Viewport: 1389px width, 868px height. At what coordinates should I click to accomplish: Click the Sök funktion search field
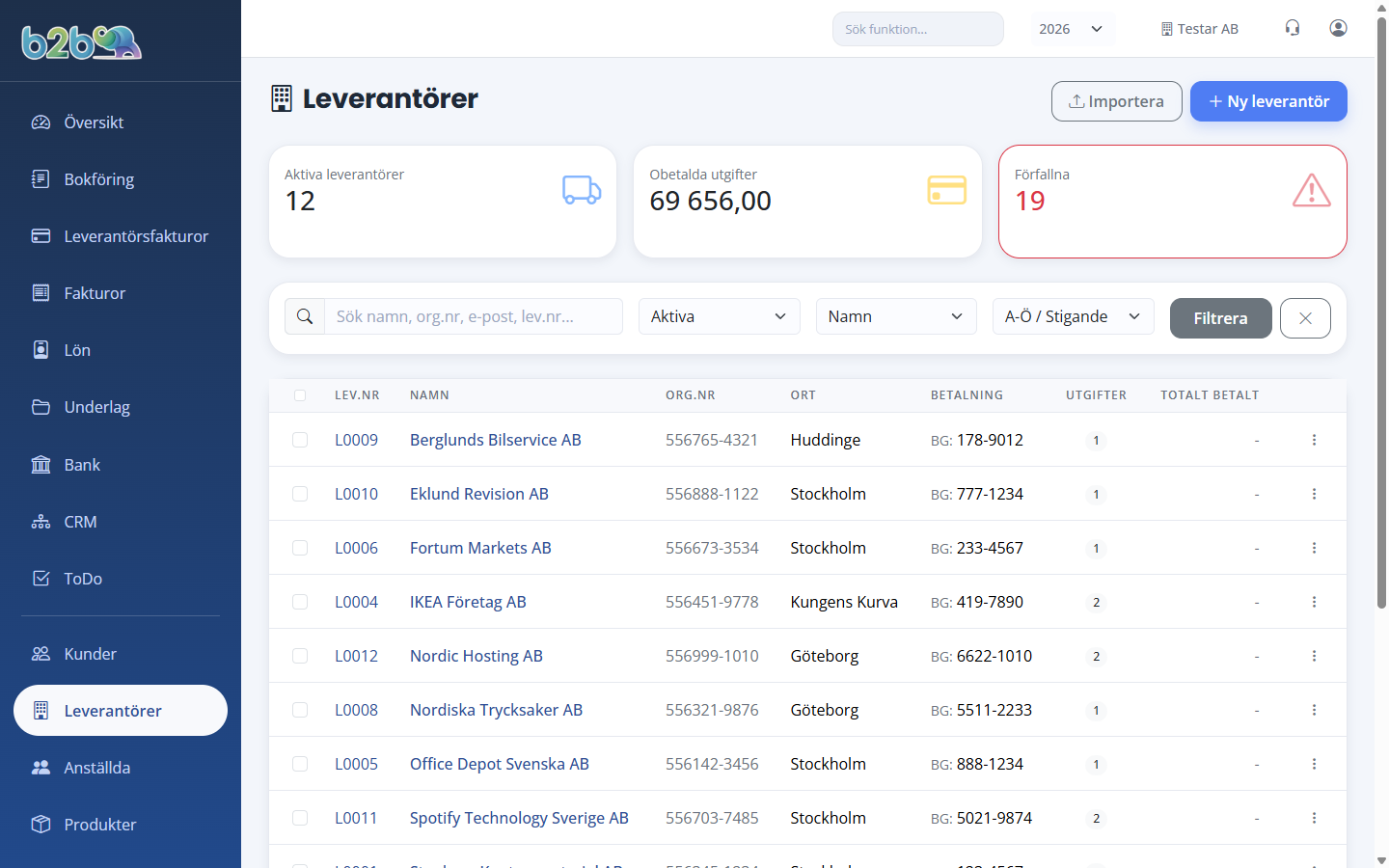pyautogui.click(x=918, y=29)
